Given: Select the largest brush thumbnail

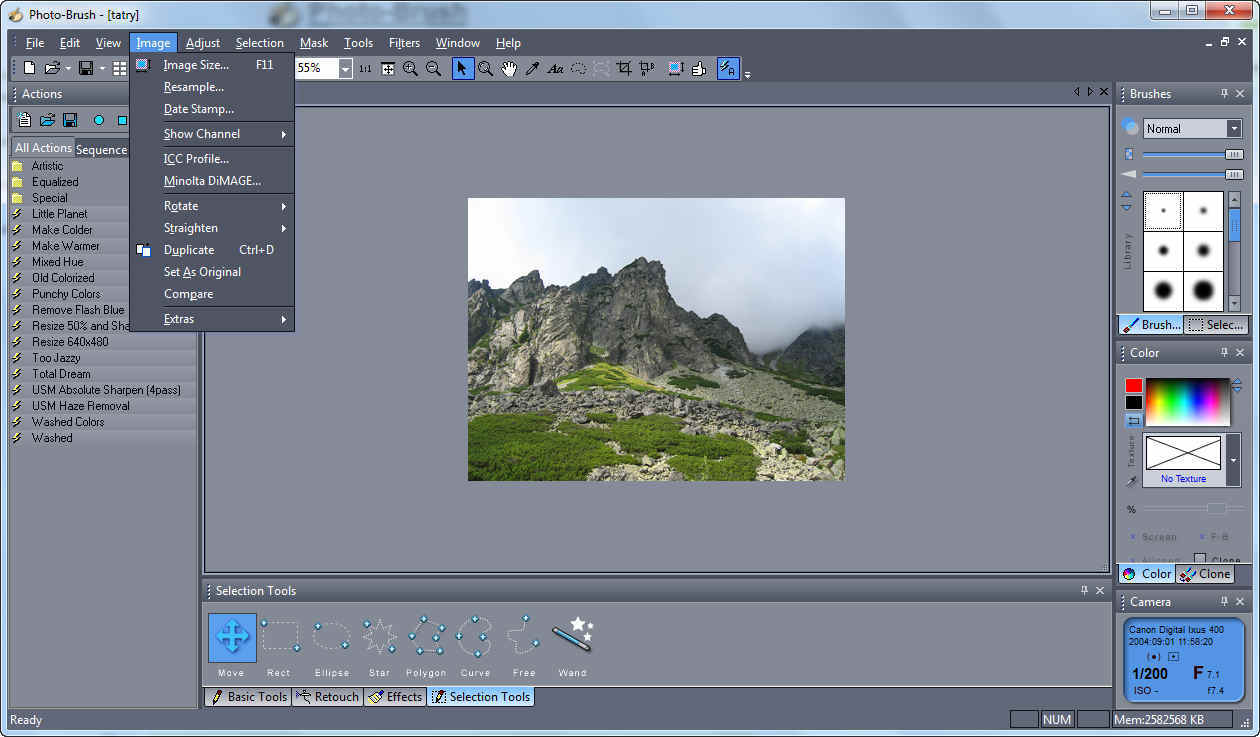Looking at the screenshot, I should pos(1204,292).
